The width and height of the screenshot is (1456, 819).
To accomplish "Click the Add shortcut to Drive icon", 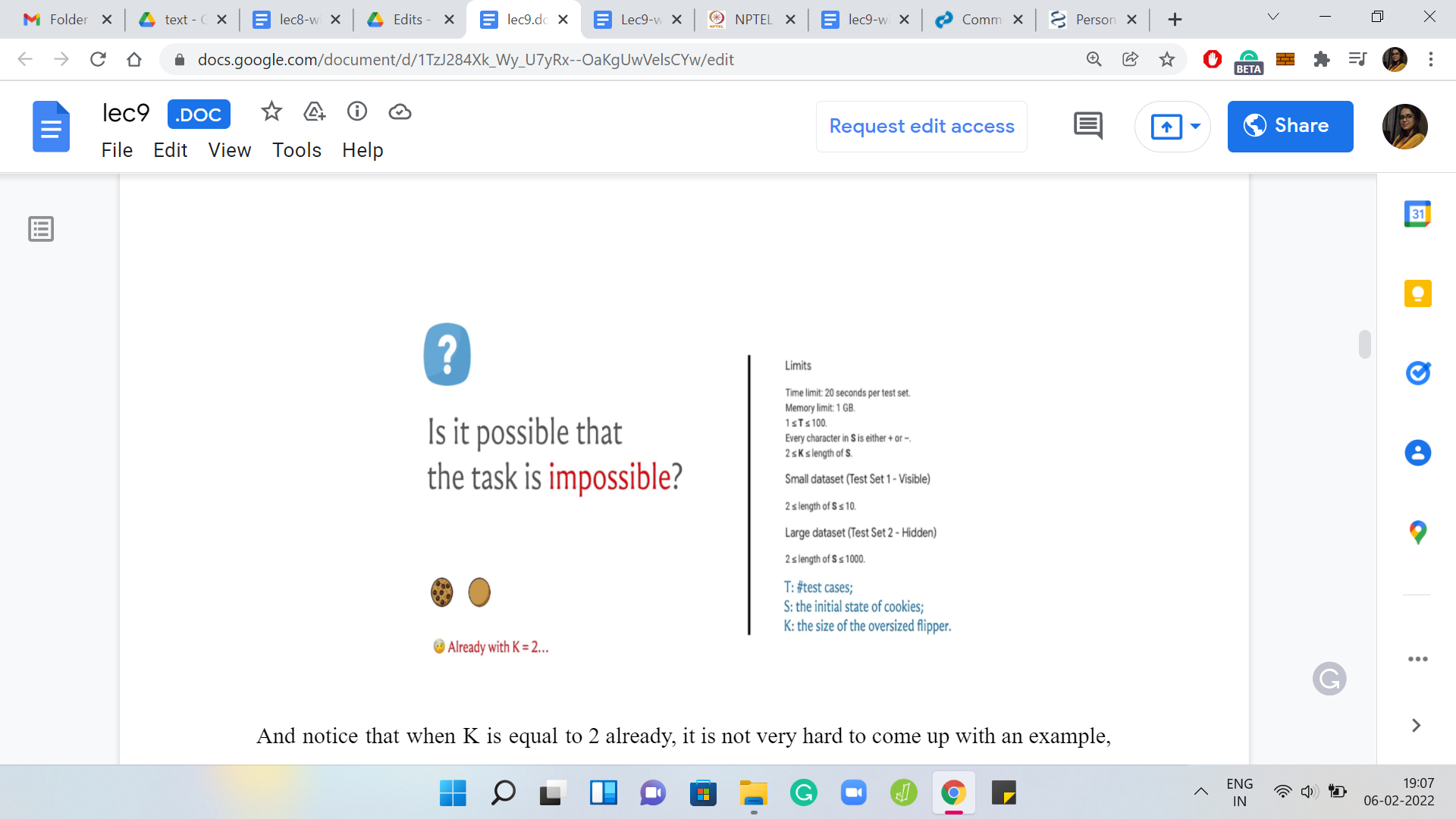I will pyautogui.click(x=314, y=112).
